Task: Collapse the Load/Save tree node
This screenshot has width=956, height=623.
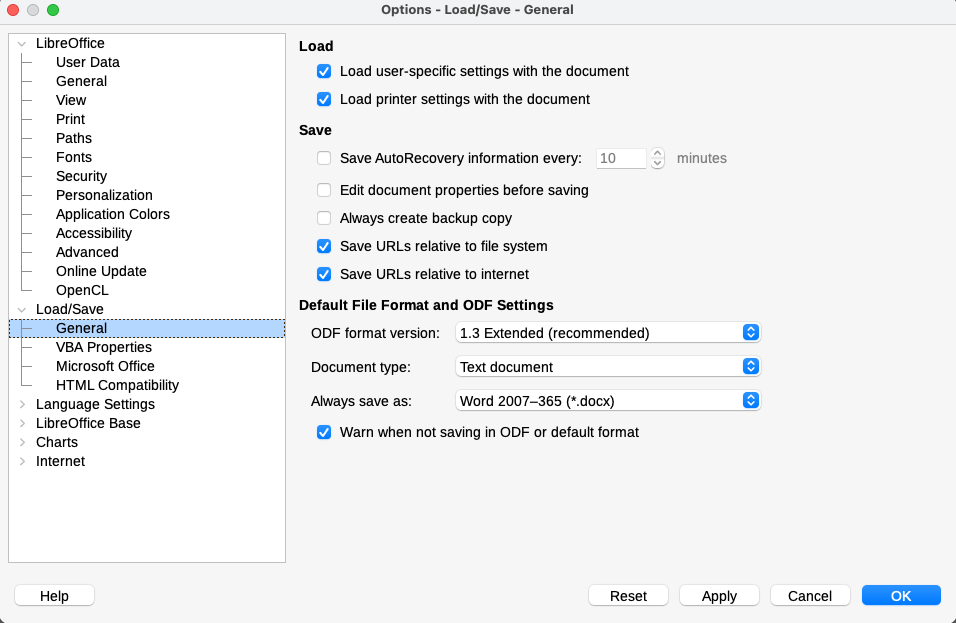Action: (x=22, y=310)
